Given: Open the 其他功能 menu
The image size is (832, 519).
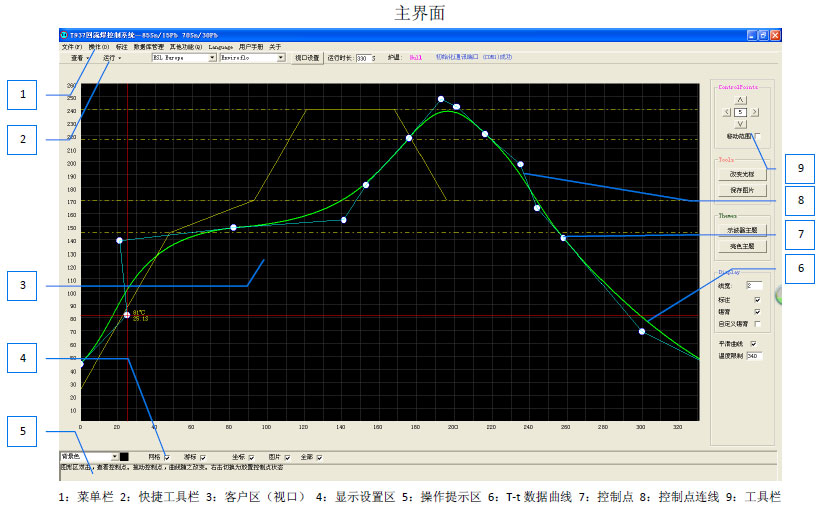Looking at the screenshot, I should click(186, 47).
